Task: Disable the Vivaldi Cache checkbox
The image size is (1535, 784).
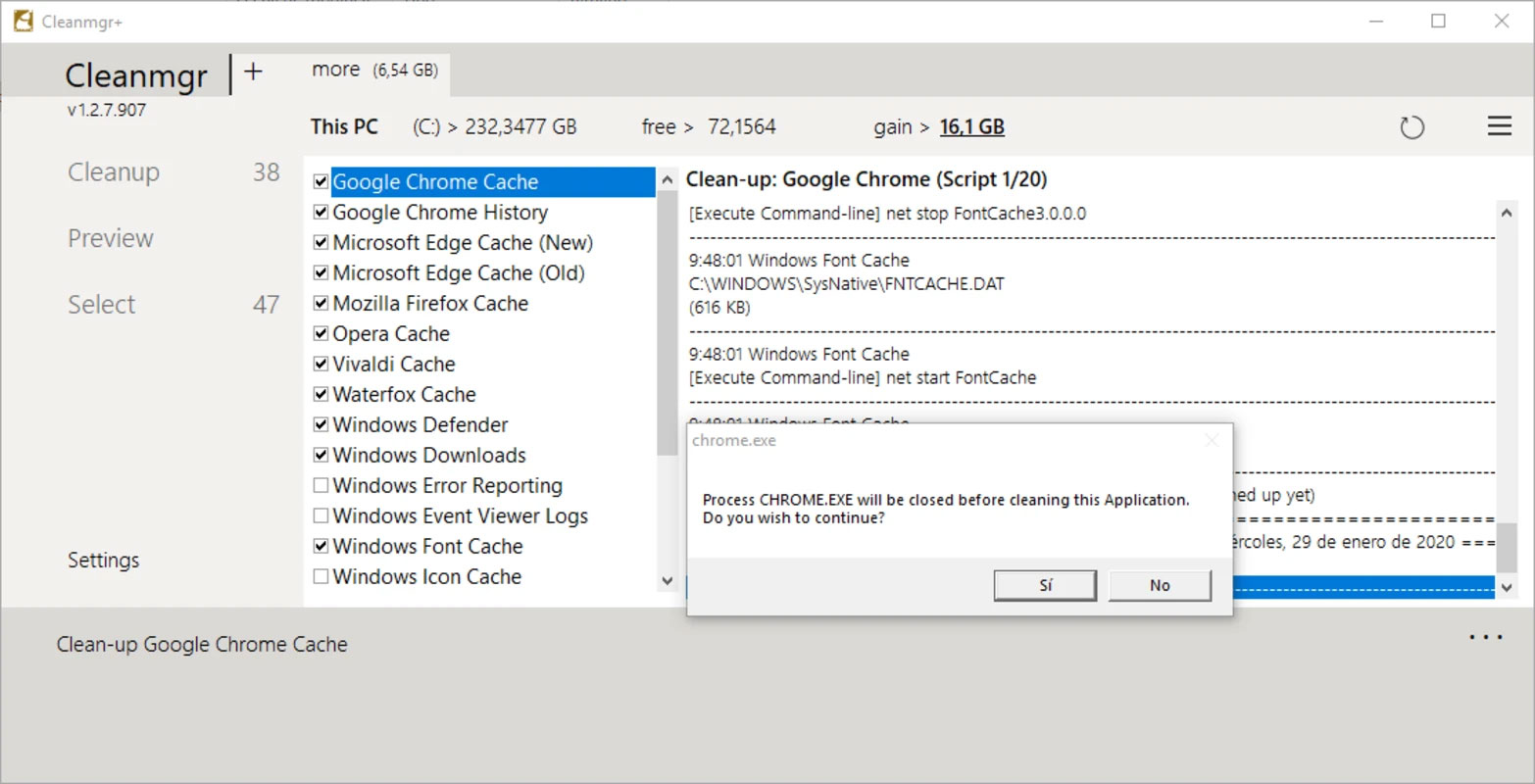Action: (x=321, y=365)
